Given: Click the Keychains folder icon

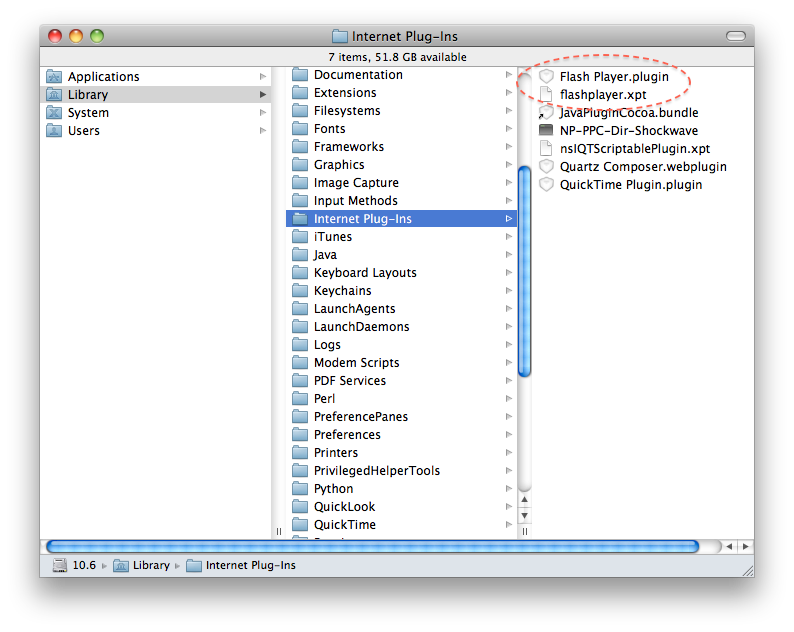Looking at the screenshot, I should coord(300,291).
